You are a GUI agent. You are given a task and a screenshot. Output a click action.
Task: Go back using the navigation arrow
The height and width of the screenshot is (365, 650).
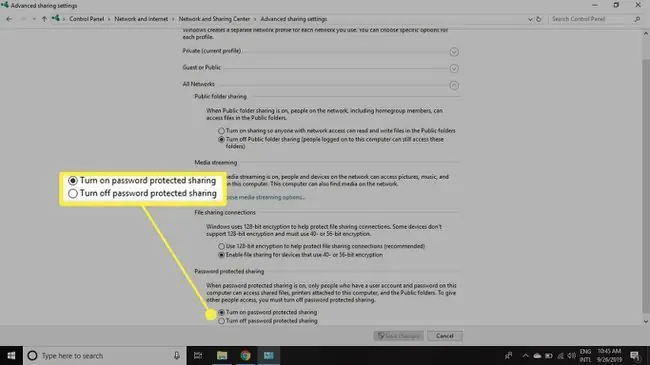(x=9, y=19)
